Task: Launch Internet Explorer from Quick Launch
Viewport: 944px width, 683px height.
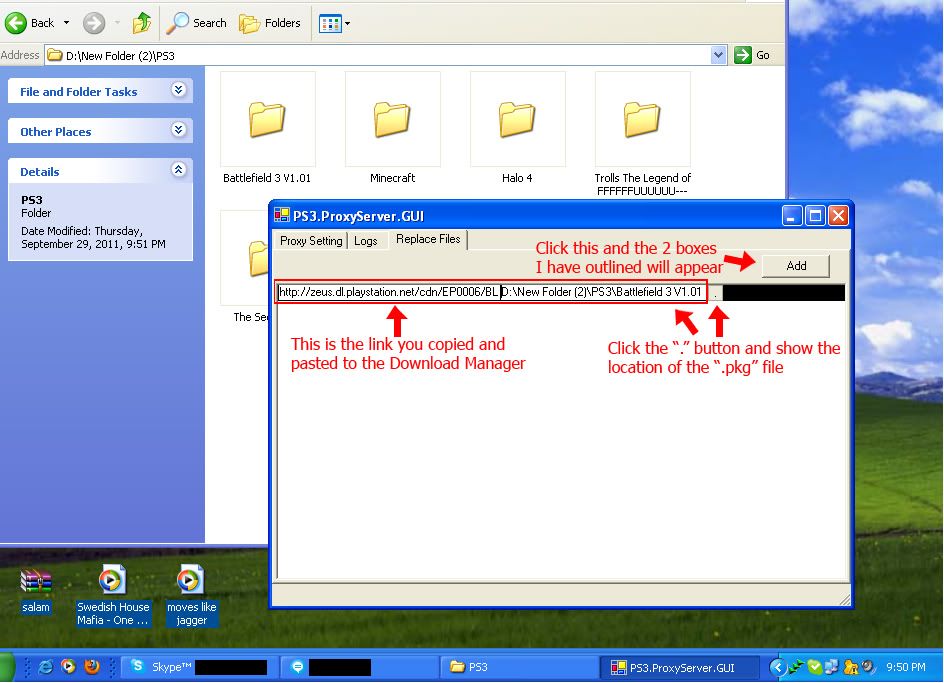Action: (45, 667)
